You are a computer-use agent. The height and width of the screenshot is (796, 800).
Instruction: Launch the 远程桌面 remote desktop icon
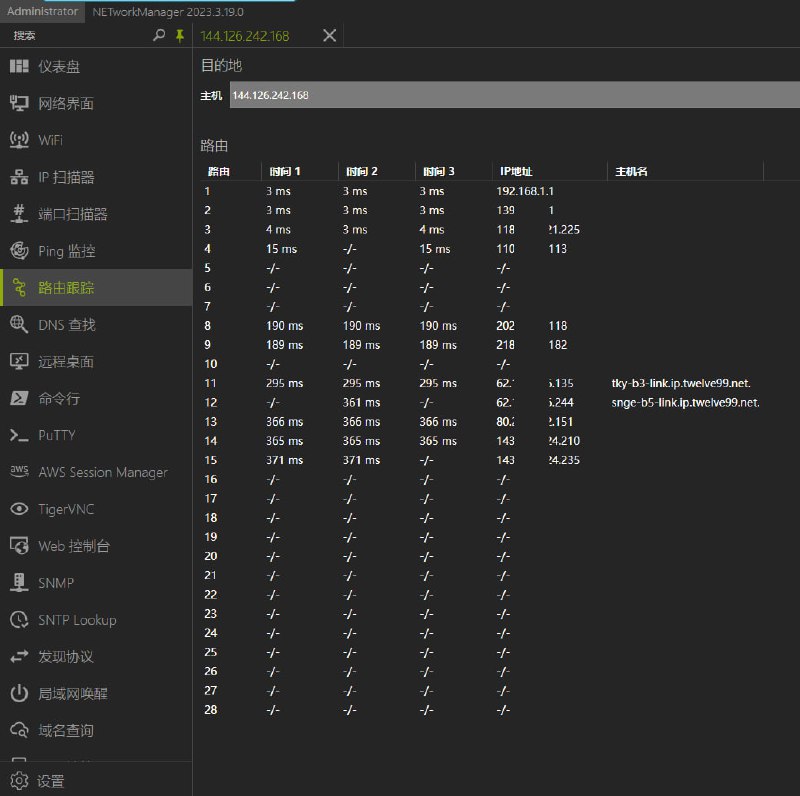(19, 362)
